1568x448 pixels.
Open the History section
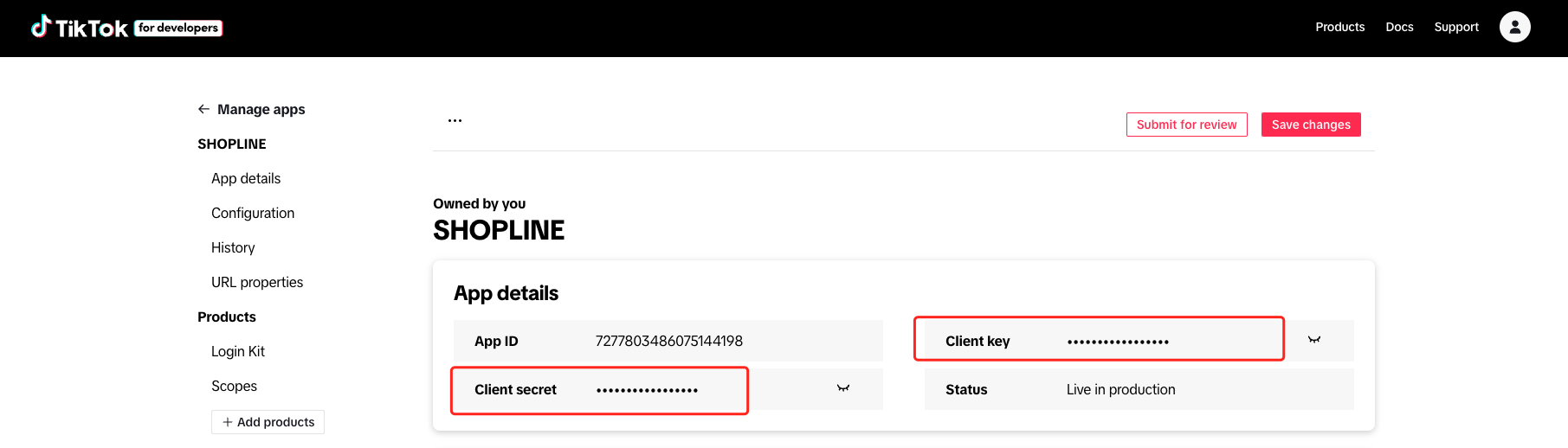click(x=233, y=247)
